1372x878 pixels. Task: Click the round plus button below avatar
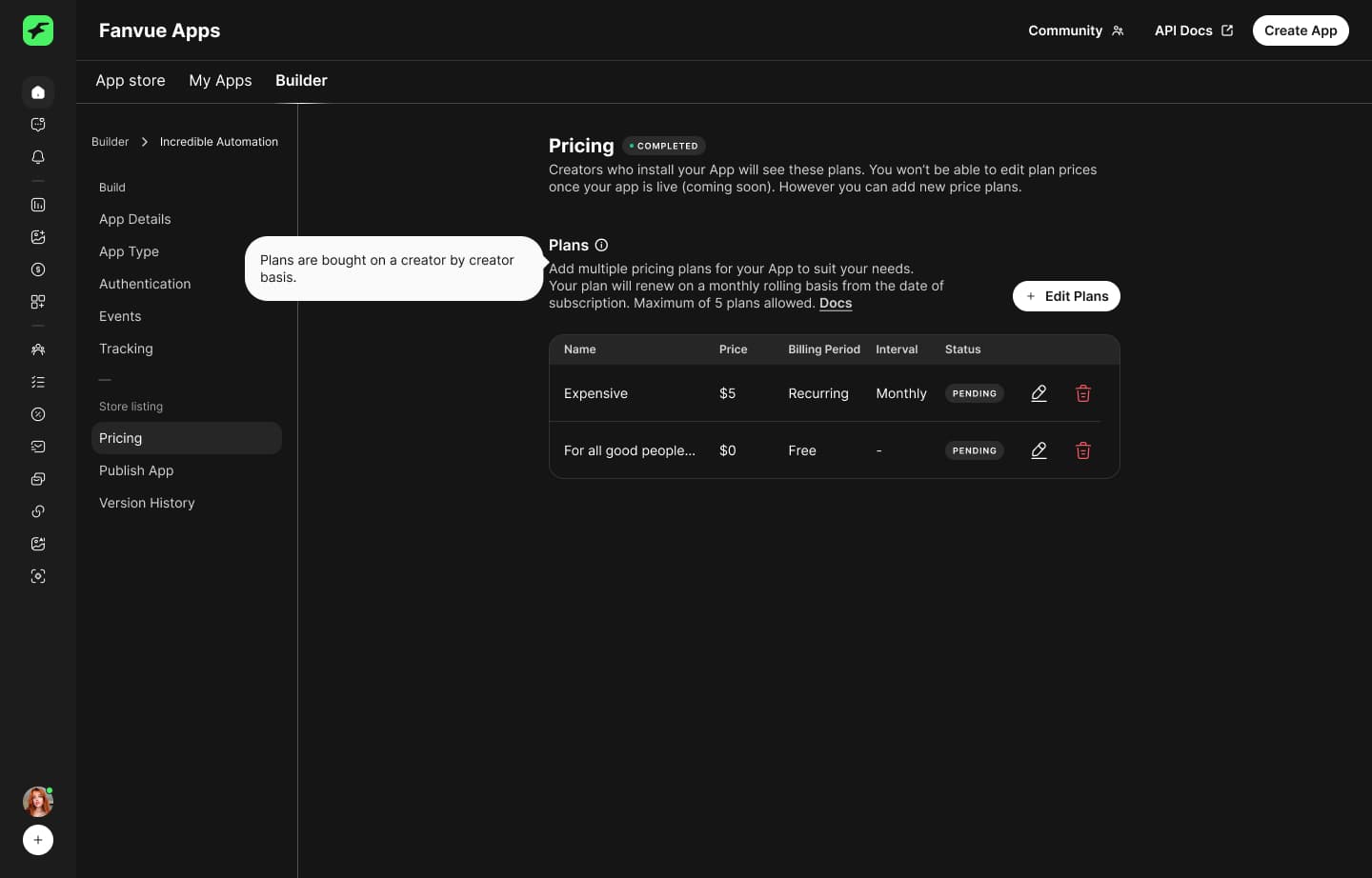(38, 840)
